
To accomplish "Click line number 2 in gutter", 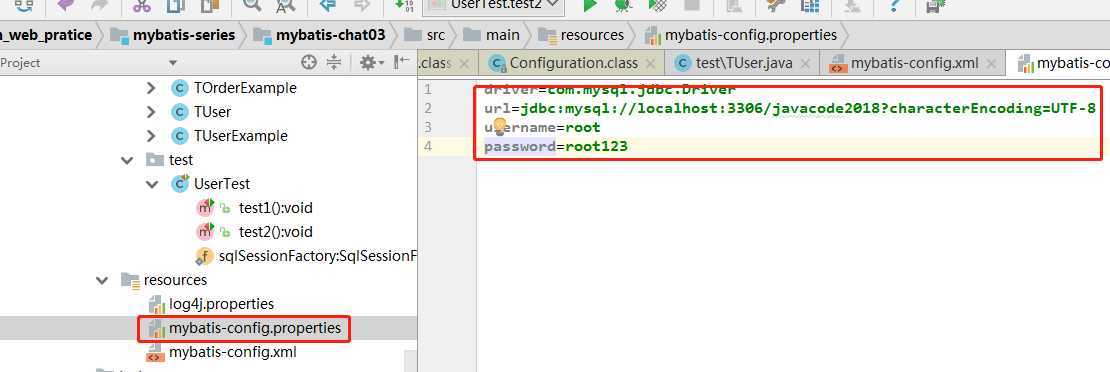I will click(x=428, y=108).
